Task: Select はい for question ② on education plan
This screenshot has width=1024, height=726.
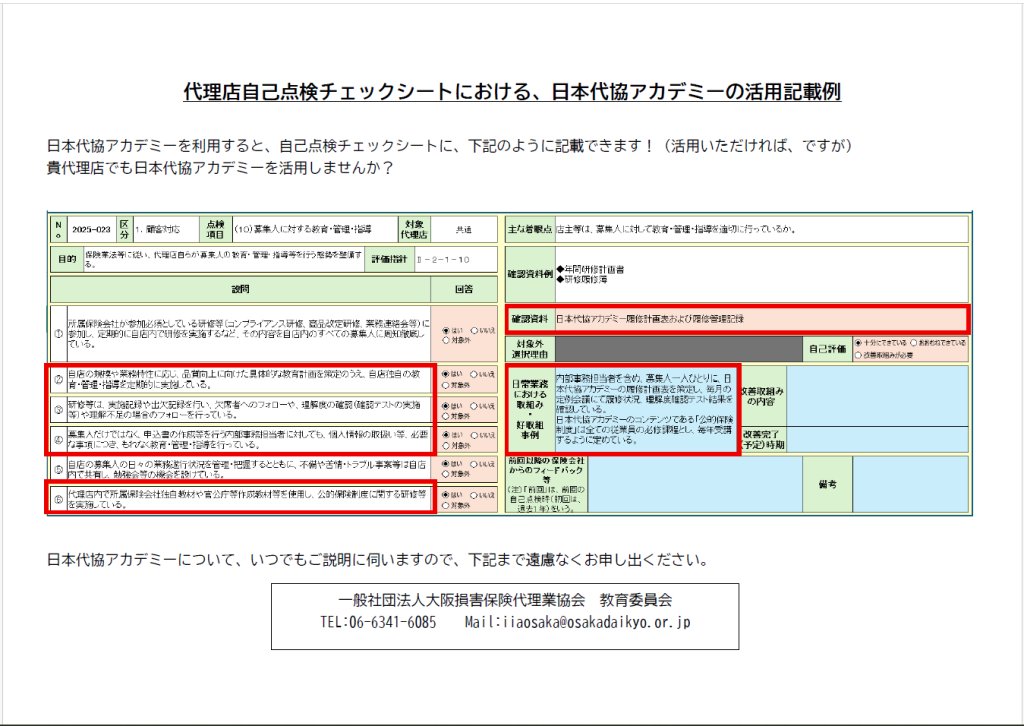Action: (446, 375)
